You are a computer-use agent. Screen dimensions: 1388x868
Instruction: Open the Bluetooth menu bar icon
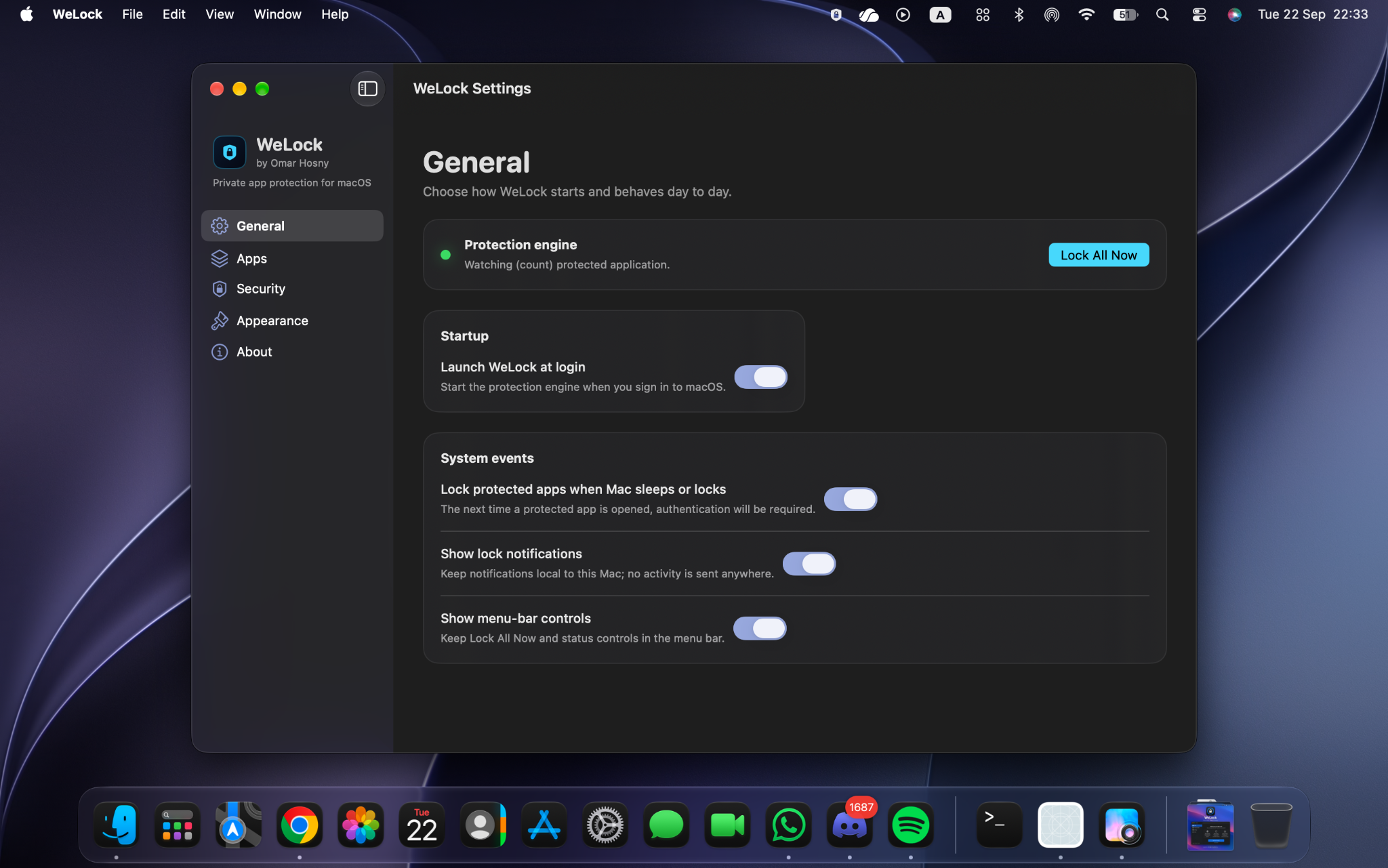click(1019, 14)
